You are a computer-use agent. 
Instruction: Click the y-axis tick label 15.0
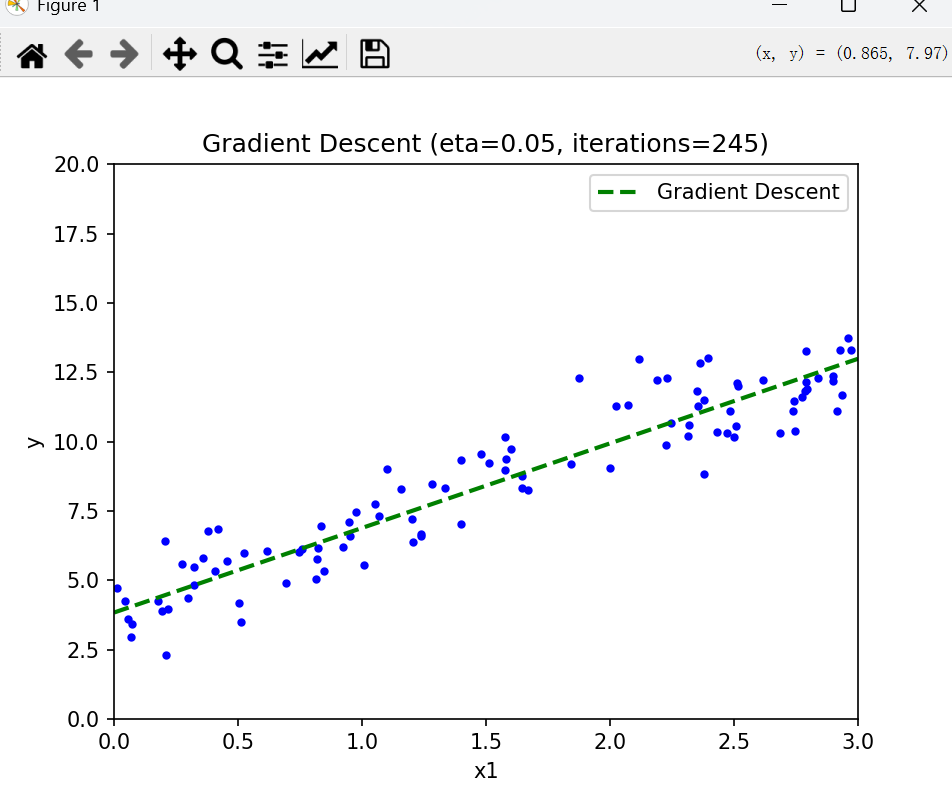[76, 303]
